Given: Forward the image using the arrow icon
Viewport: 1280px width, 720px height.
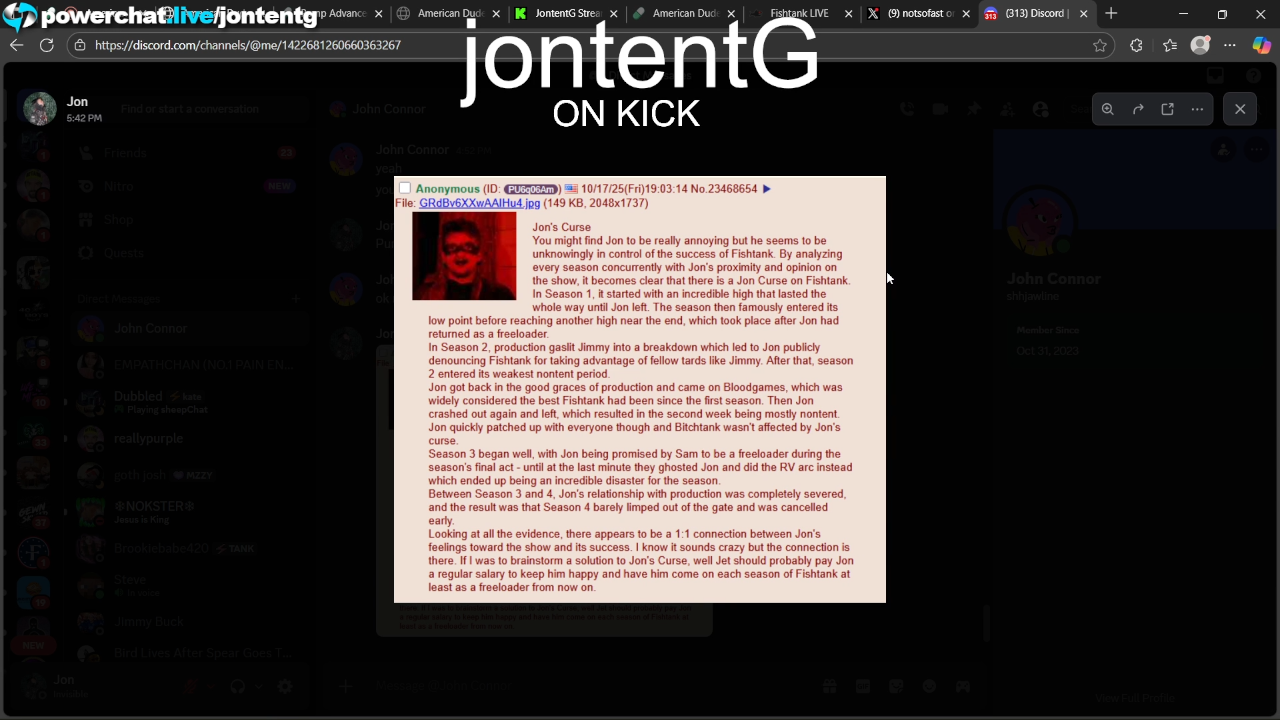Looking at the screenshot, I should pyautogui.click(x=1138, y=109).
